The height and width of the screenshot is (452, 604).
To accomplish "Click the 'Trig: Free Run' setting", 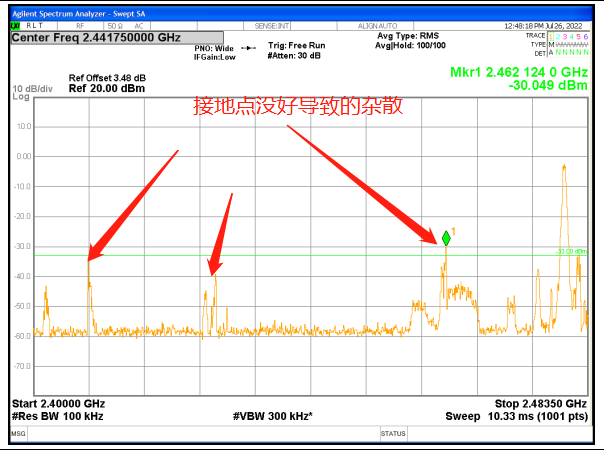I will pos(297,45).
